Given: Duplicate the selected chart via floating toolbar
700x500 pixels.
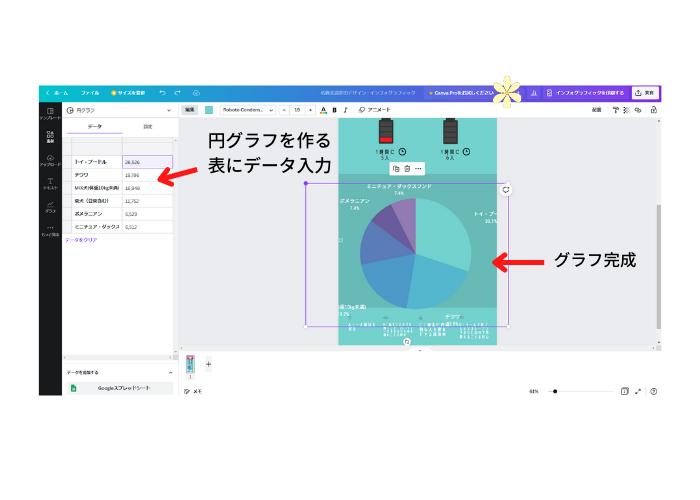Looking at the screenshot, I should coord(396,169).
